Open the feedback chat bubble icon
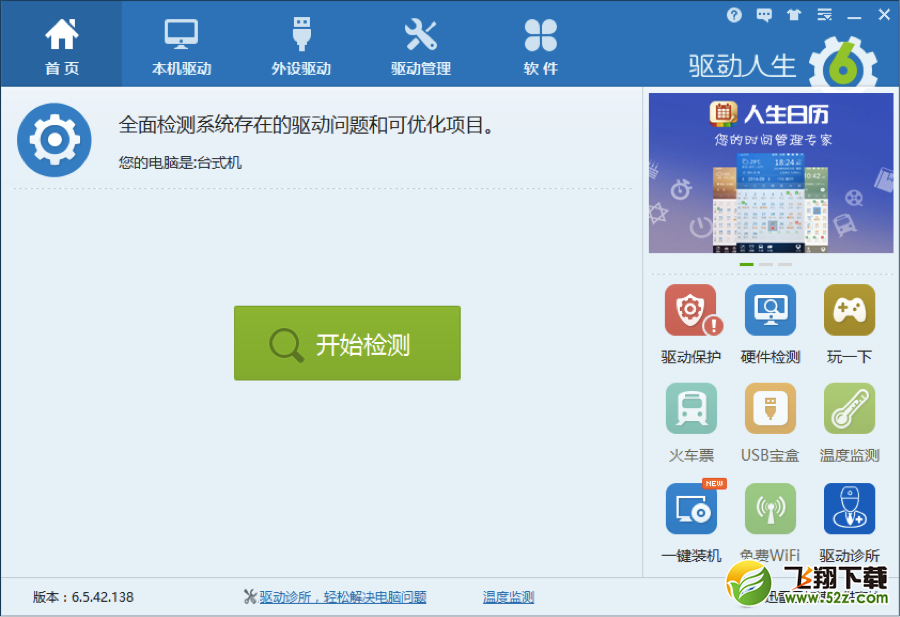Image resolution: width=900 pixels, height=617 pixels. coord(764,15)
